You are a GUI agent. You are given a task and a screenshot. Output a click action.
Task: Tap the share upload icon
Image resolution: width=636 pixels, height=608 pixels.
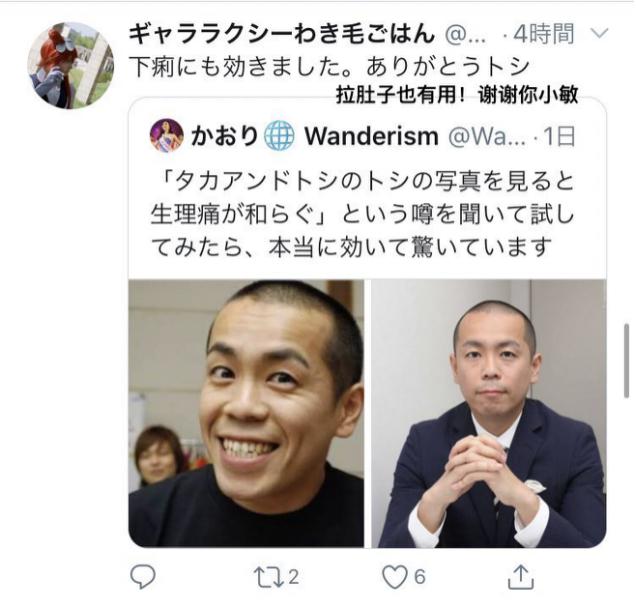(521, 576)
